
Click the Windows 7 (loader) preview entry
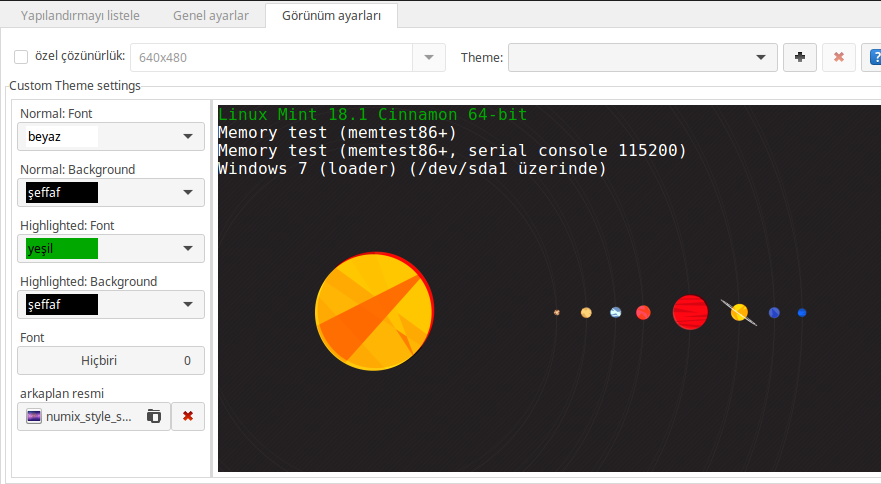412,169
